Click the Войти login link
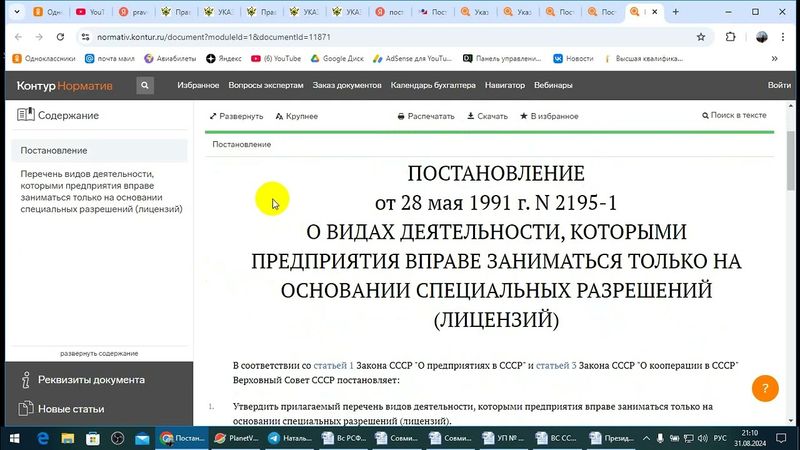This screenshot has width=800, height=450. 779,85
